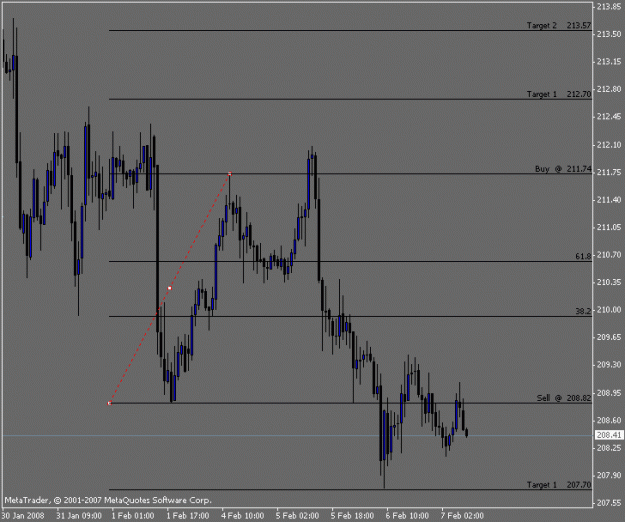Click the Sell @ 208.82 level label
Viewport: 625px width, 522px height.
pos(564,398)
